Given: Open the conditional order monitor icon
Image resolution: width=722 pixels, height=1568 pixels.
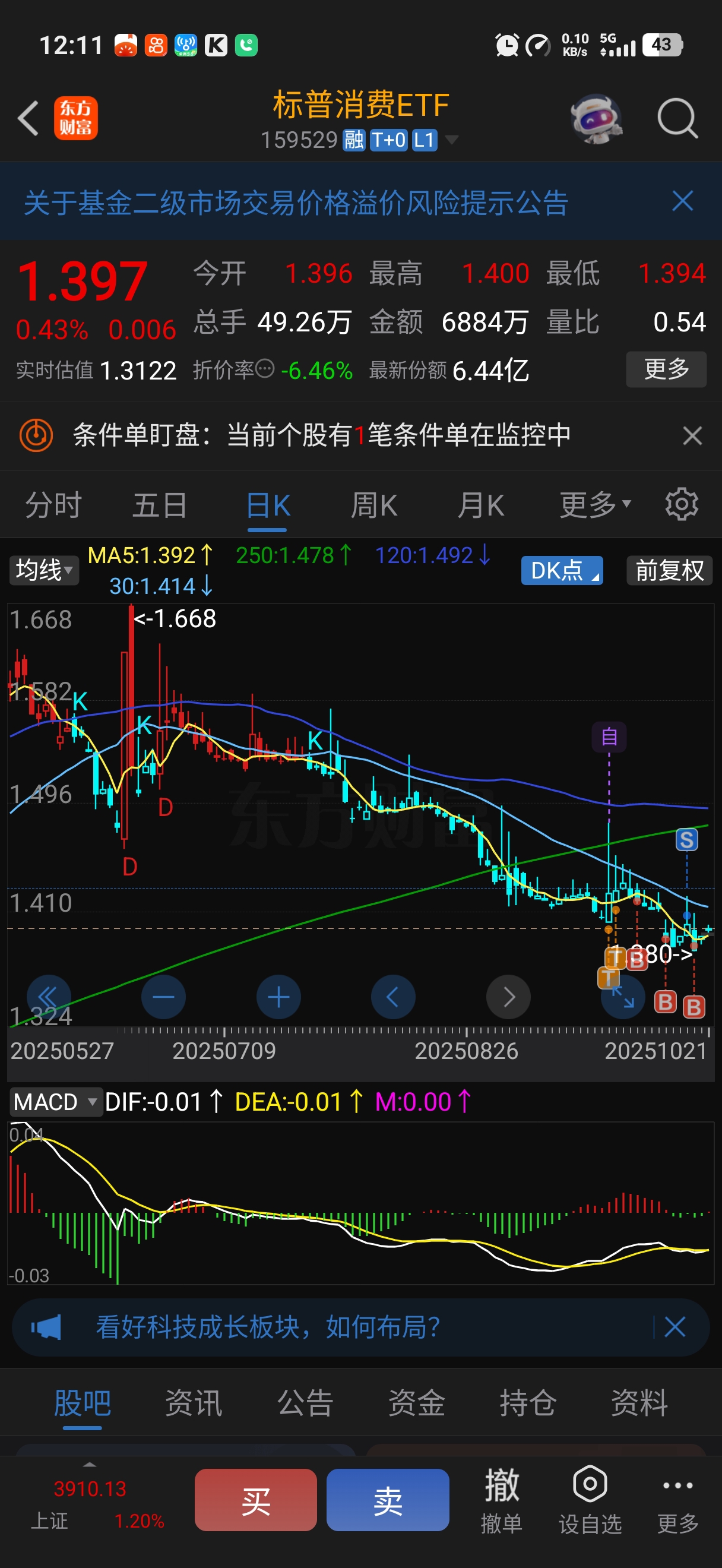Looking at the screenshot, I should pyautogui.click(x=36, y=435).
